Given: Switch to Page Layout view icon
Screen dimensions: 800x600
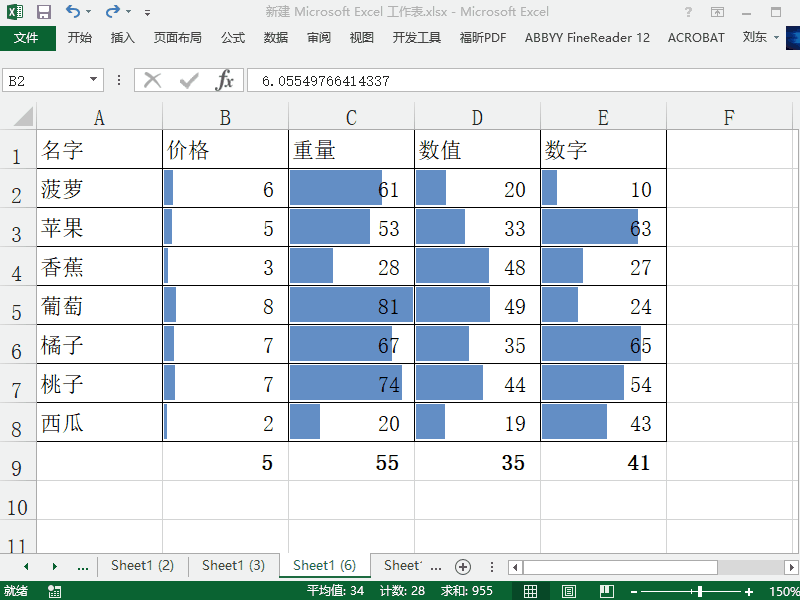Looking at the screenshot, I should (568, 591).
